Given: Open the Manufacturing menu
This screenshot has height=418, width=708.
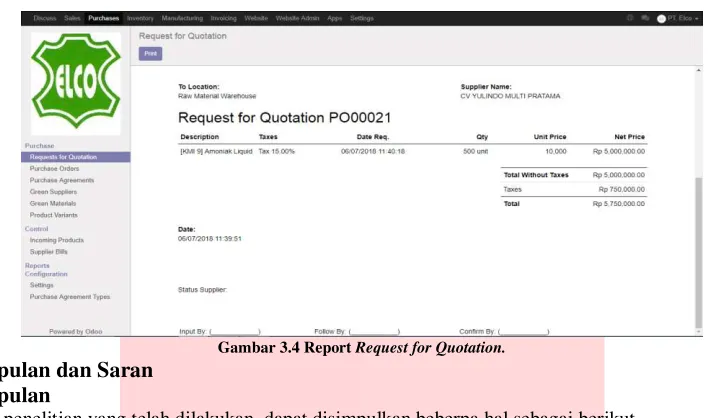Looking at the screenshot, I should tap(182, 19).
